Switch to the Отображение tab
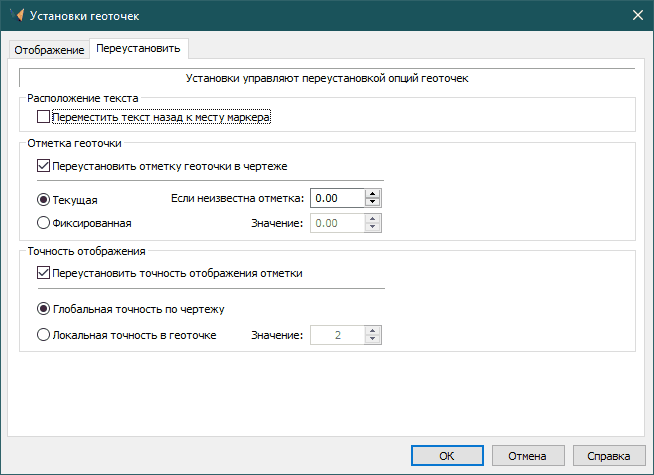654x475 pixels. (x=49, y=50)
